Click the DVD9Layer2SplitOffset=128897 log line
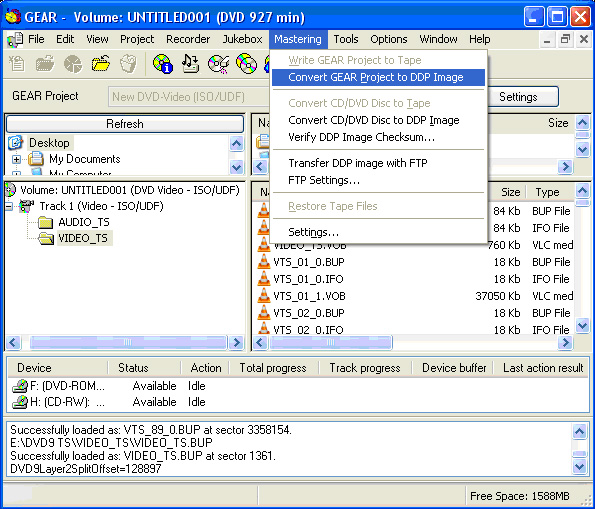 pyautogui.click(x=86, y=469)
